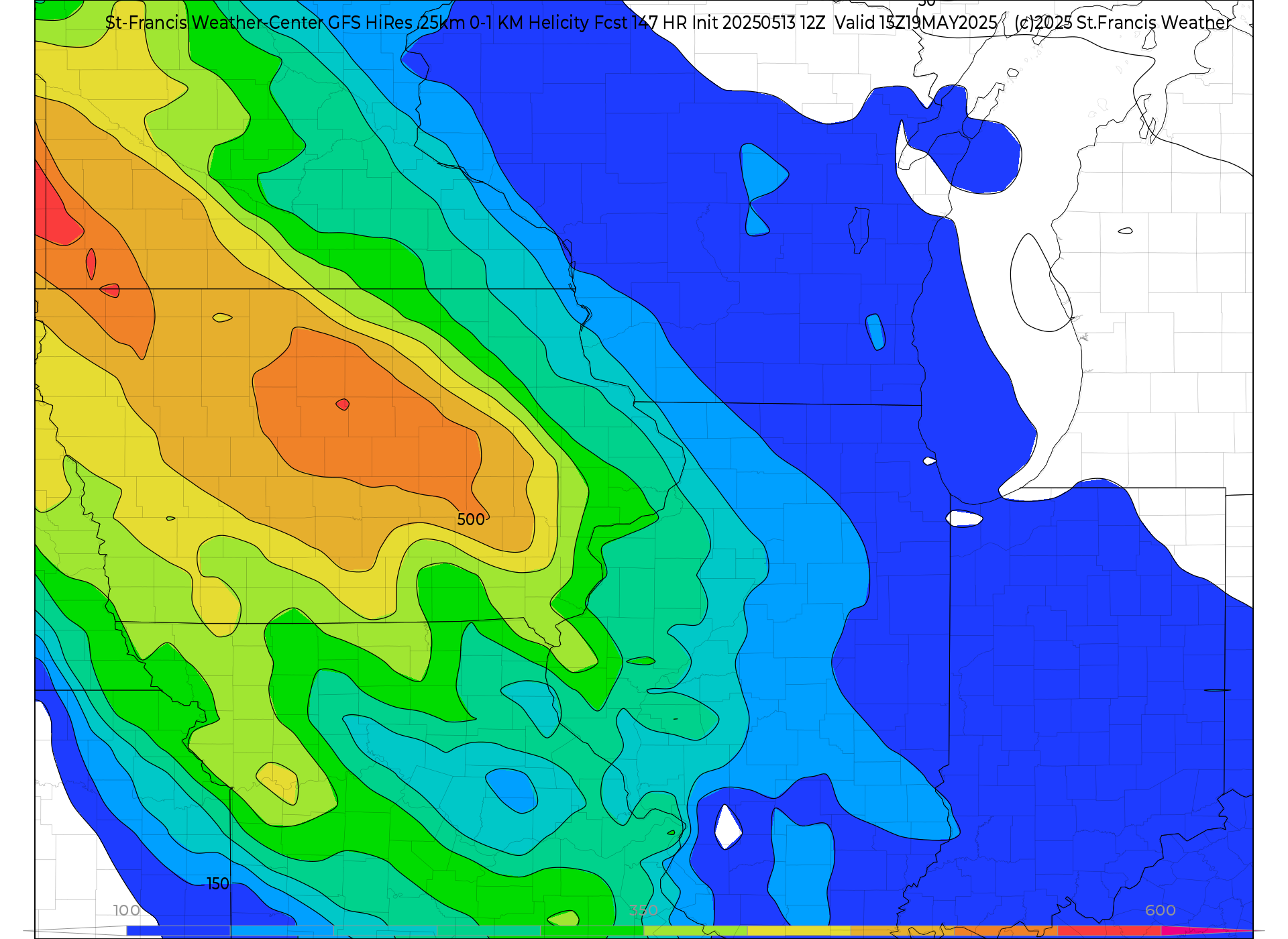Click the 350 colorbar label

click(x=643, y=910)
